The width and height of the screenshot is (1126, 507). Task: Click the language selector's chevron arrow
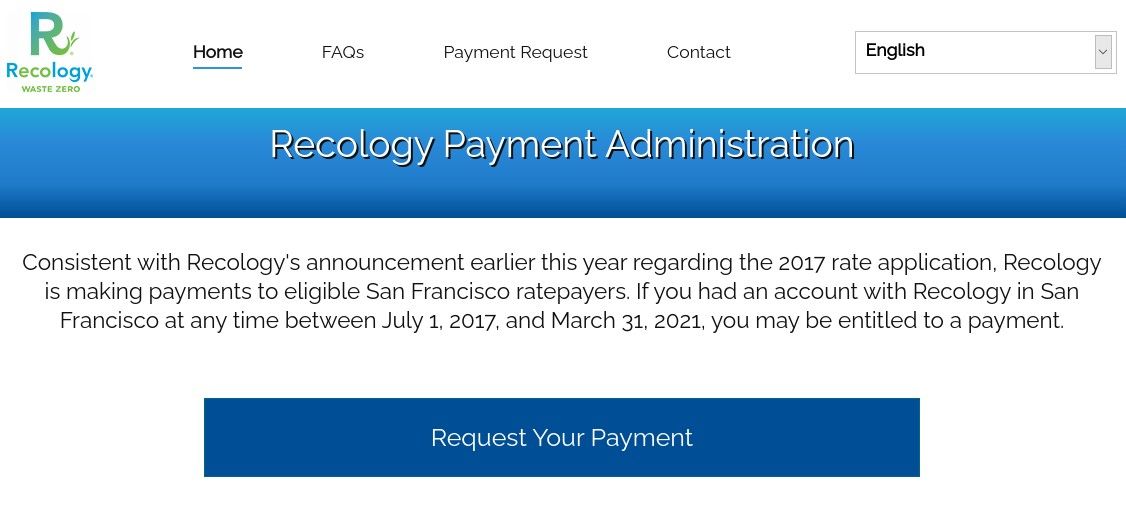(x=1103, y=52)
